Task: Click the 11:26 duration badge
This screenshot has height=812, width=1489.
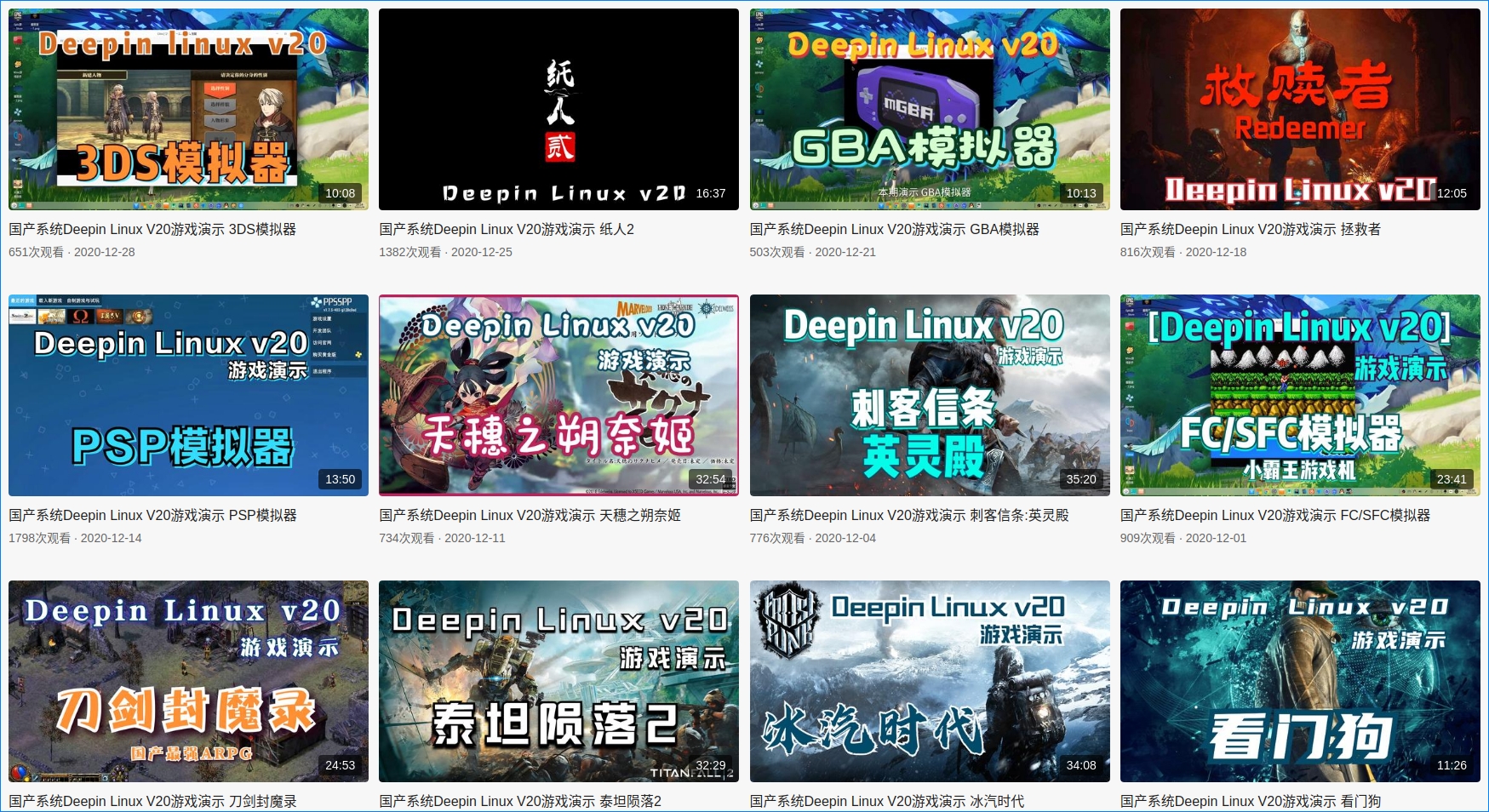Action: click(1452, 765)
